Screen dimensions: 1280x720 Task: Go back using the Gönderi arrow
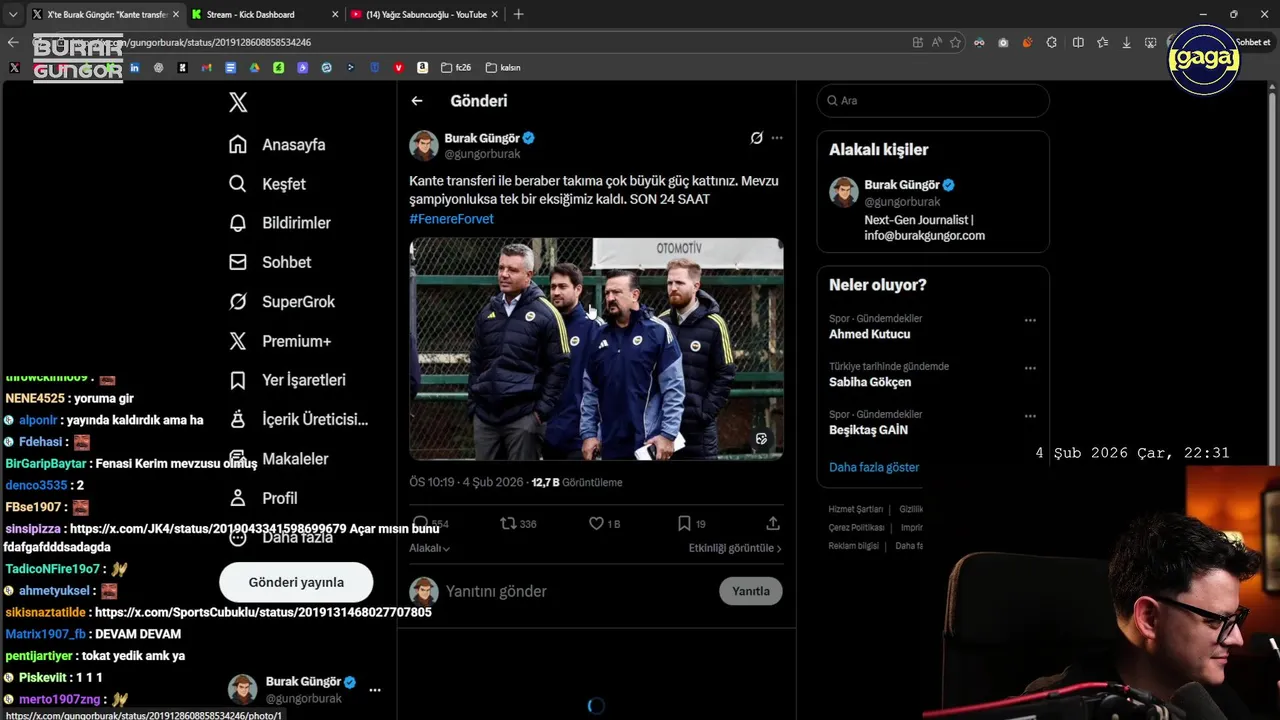tap(417, 101)
